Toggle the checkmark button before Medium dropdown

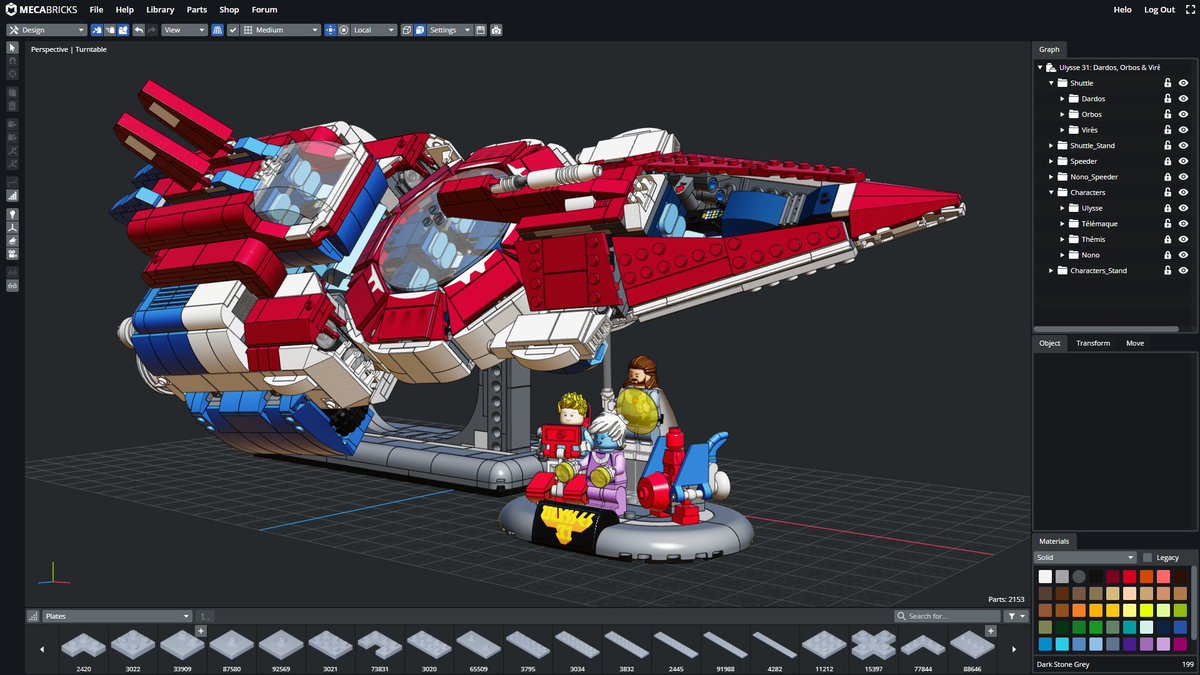click(233, 30)
